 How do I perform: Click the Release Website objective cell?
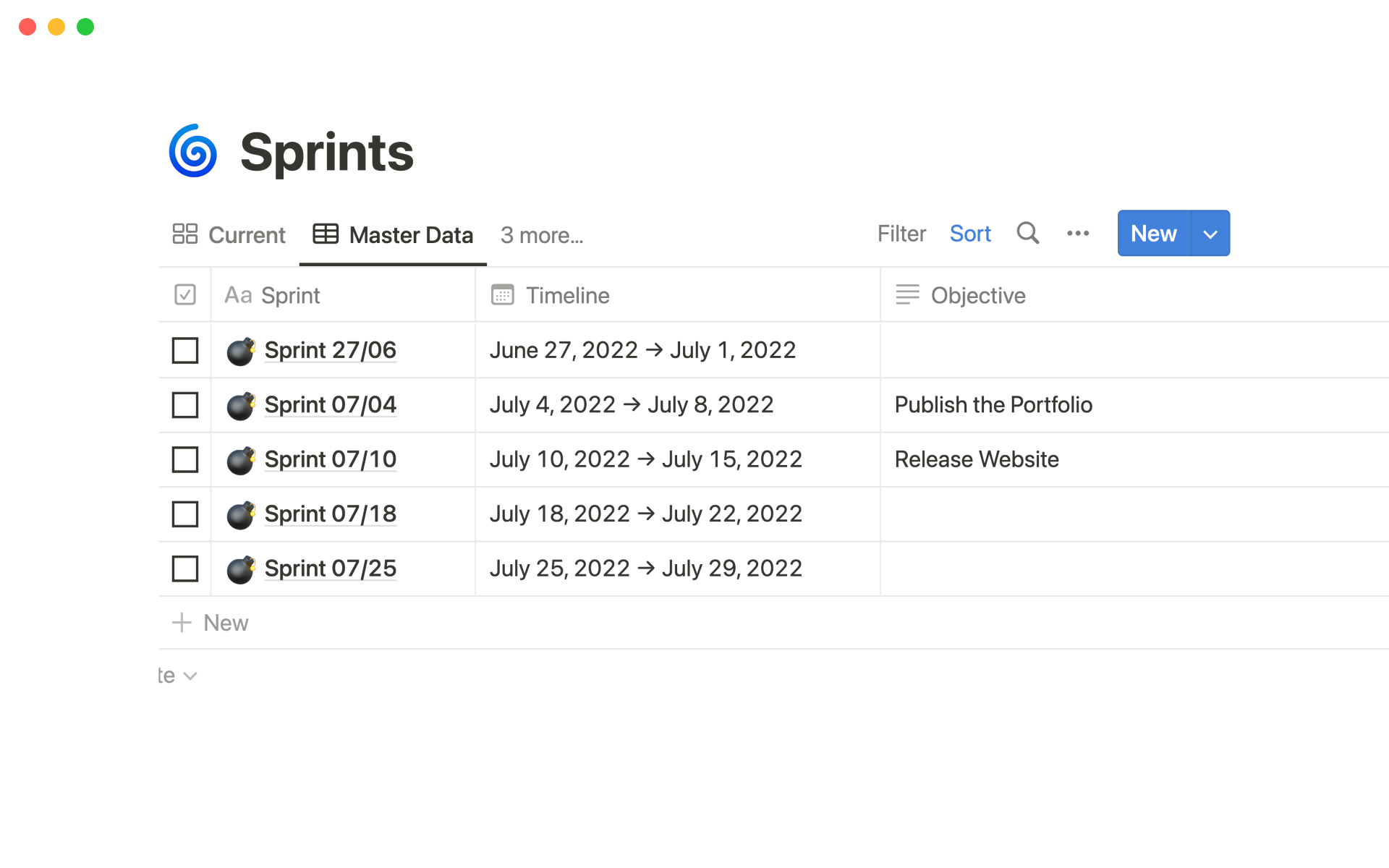click(976, 459)
